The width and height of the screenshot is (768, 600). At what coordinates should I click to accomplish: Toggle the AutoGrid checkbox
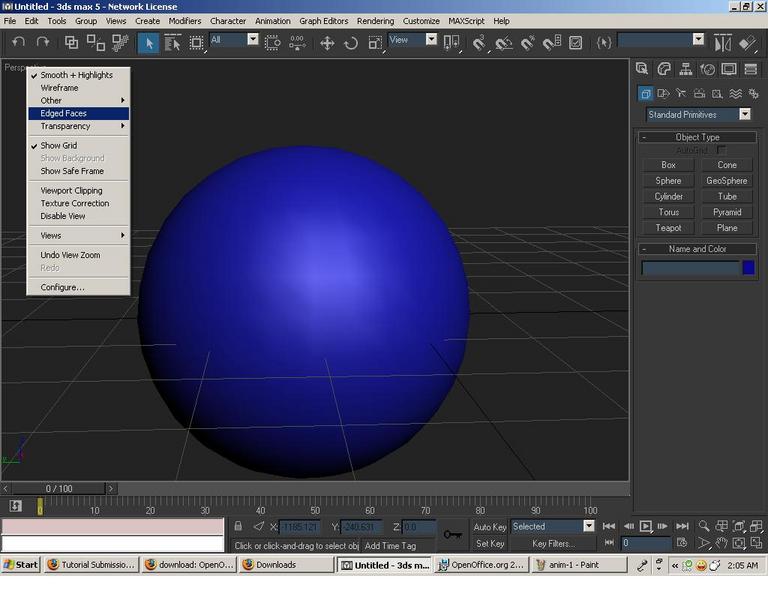[x=721, y=149]
